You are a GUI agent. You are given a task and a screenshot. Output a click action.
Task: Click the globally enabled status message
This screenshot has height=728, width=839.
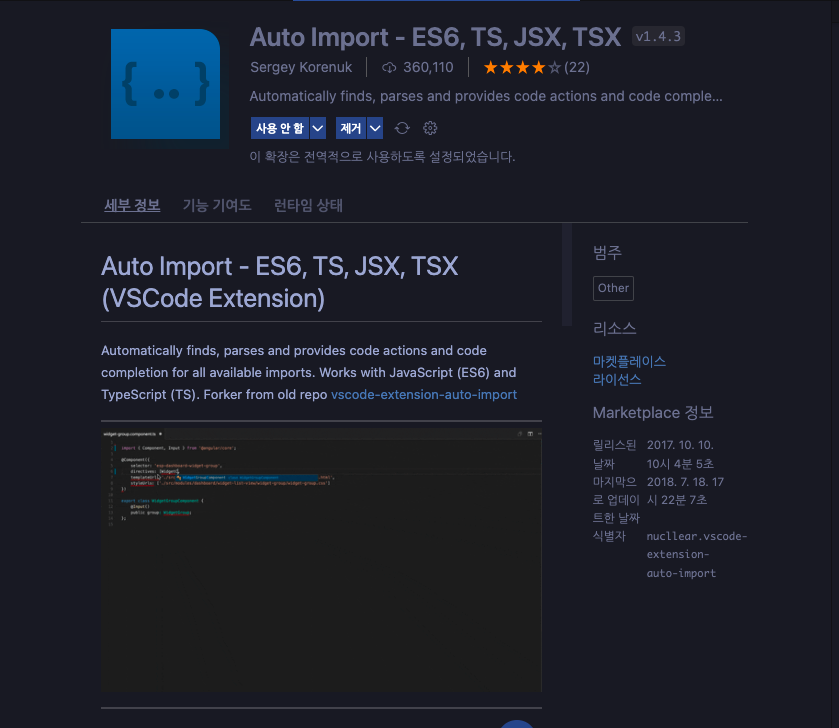coord(382,157)
